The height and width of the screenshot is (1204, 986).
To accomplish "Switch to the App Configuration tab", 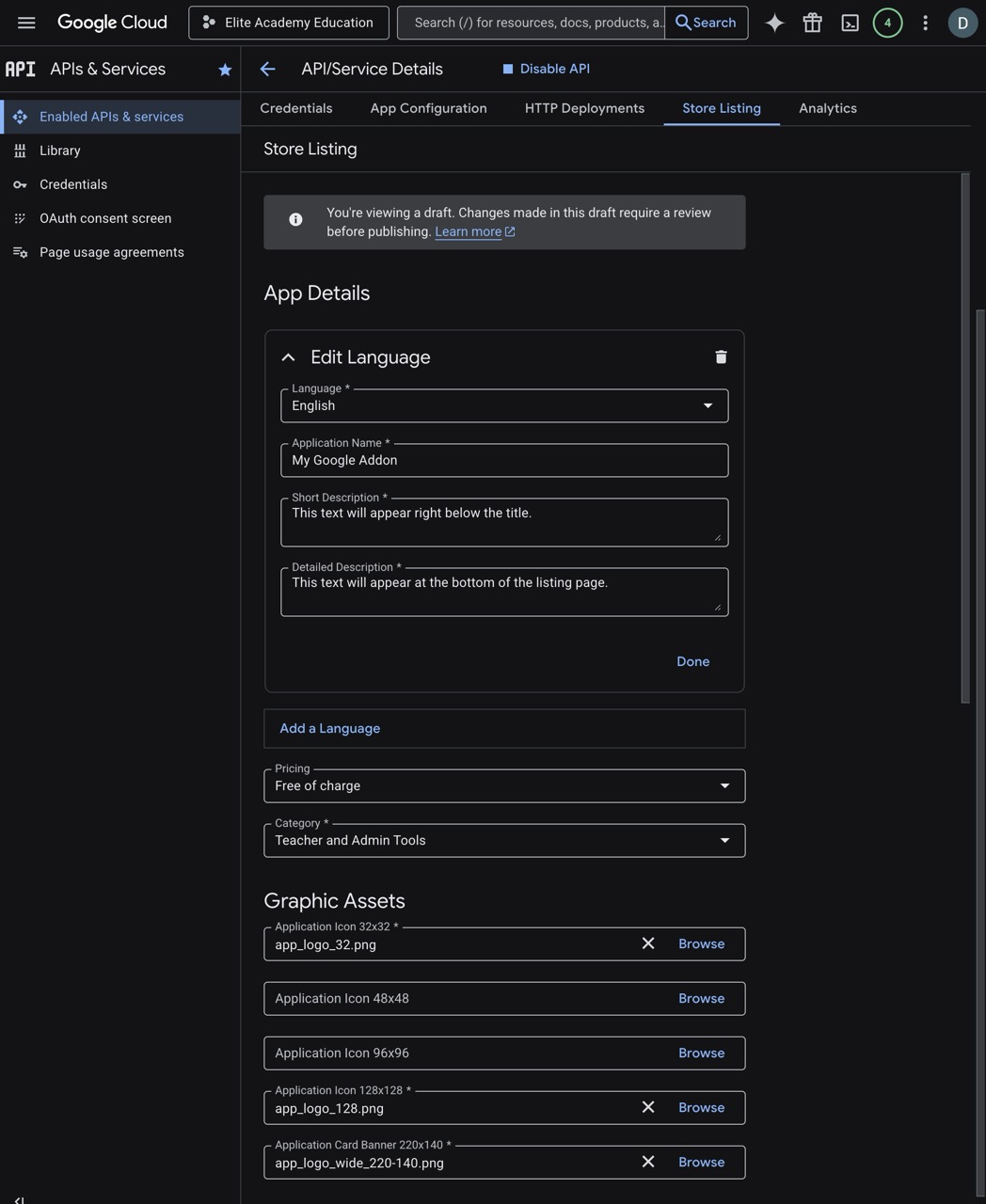I will 428,108.
